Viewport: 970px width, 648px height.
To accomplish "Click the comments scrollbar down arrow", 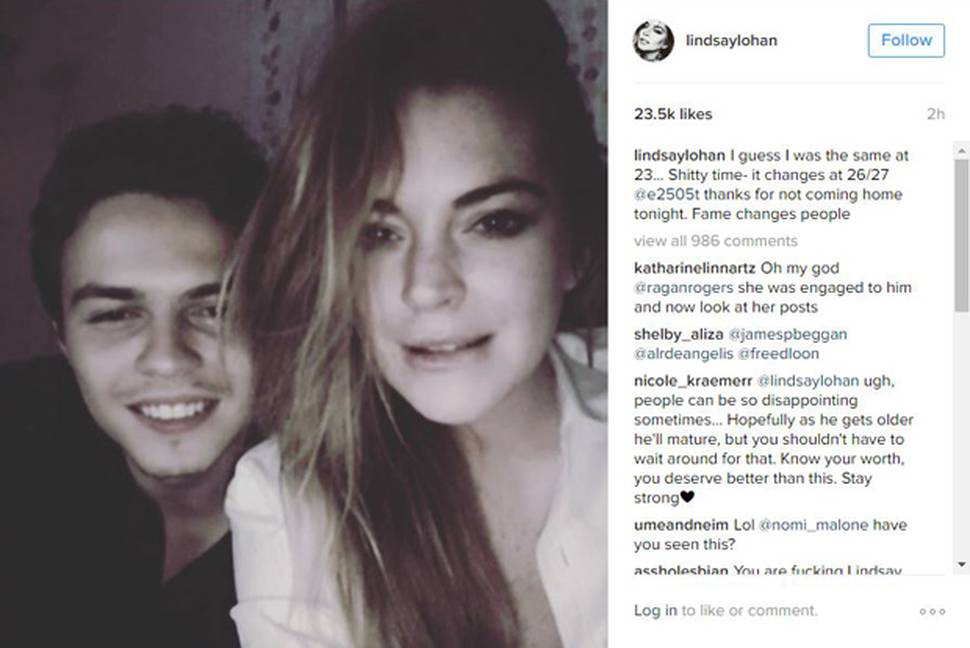I will tap(961, 564).
